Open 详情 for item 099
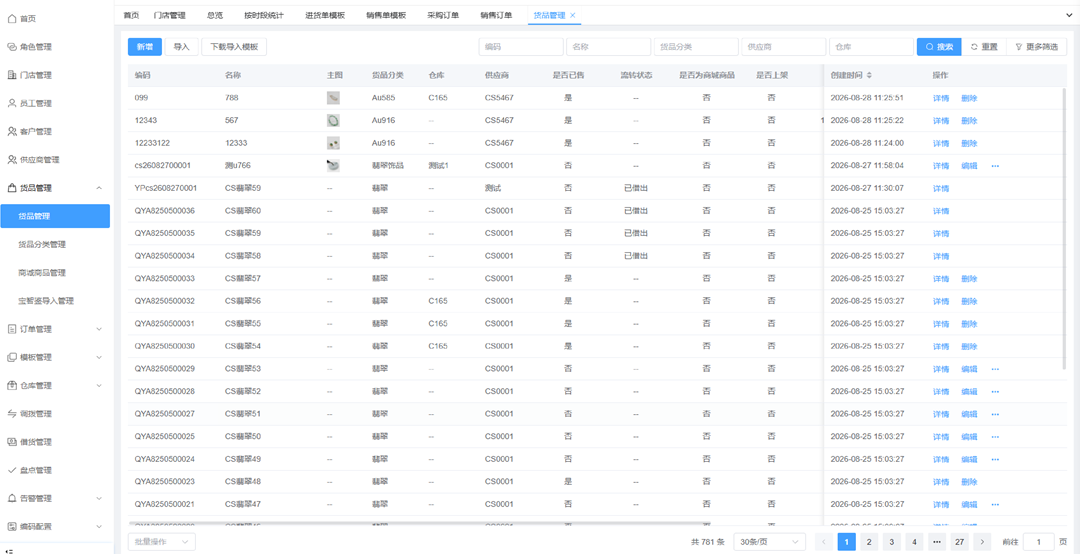The image size is (1080, 554). [941, 98]
